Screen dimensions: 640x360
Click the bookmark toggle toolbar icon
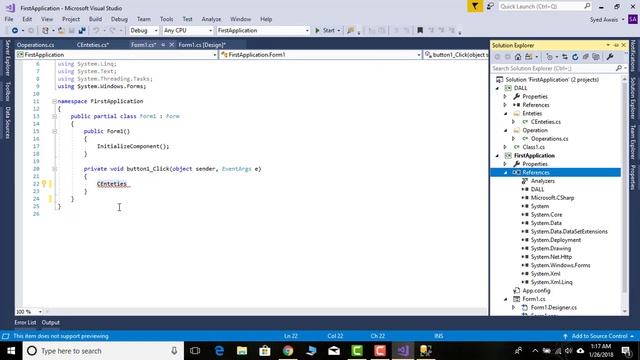(x=420, y=31)
